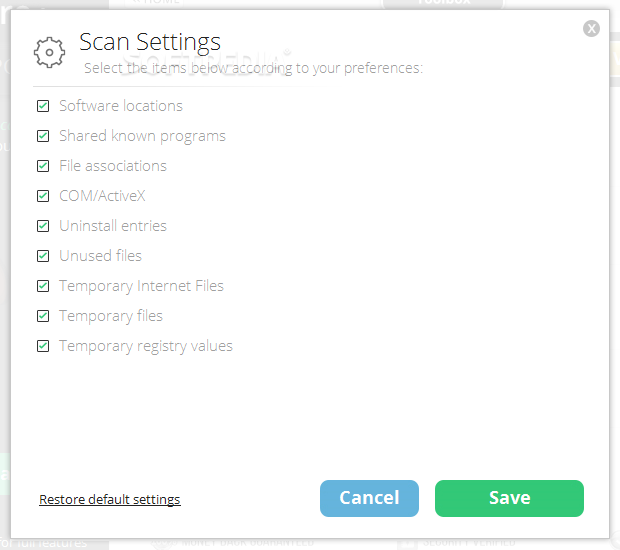The height and width of the screenshot is (550, 620).
Task: Untick the COM/ActiveX checkbox
Action: (43, 196)
